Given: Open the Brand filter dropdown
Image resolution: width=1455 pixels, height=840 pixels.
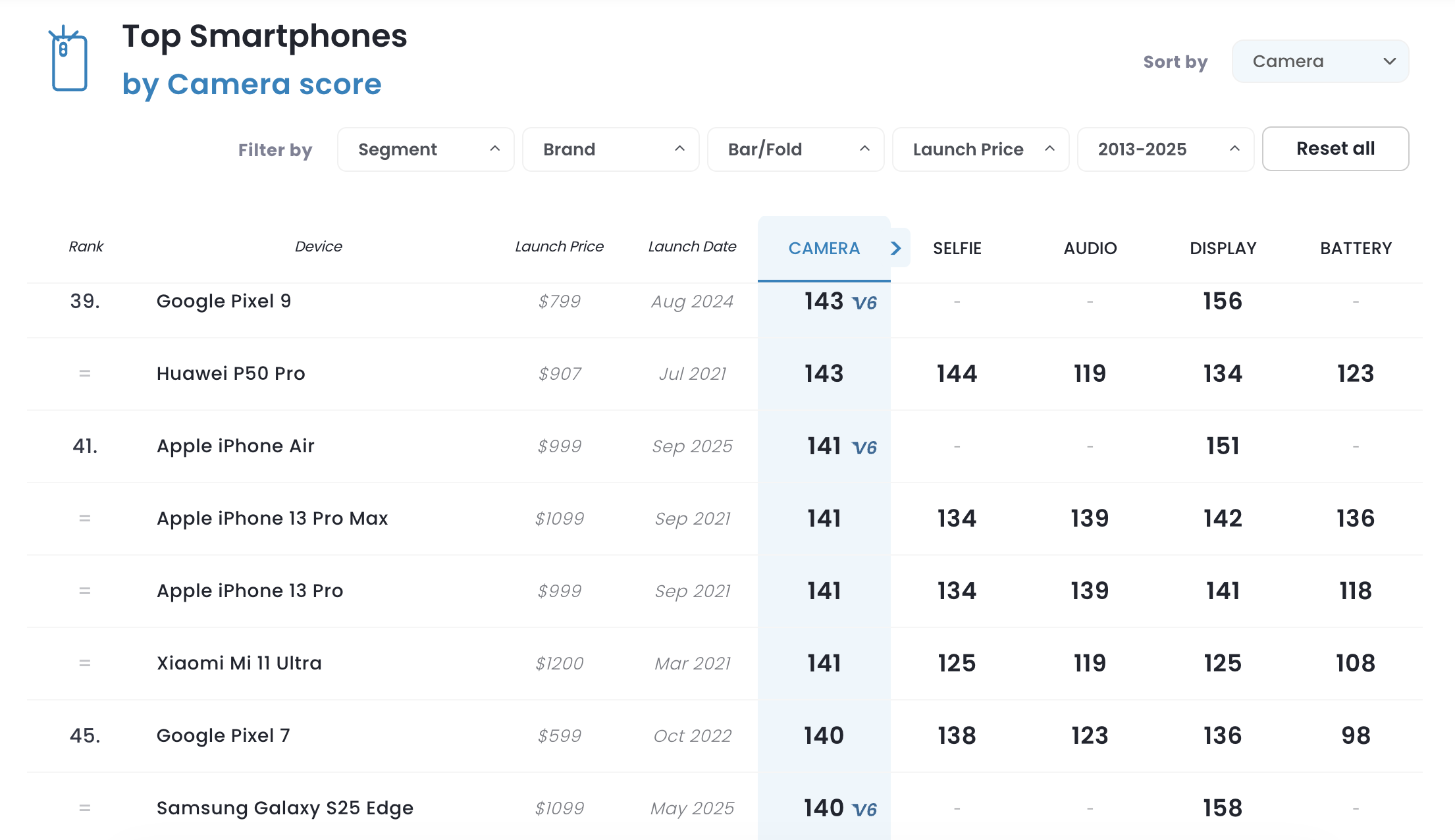Looking at the screenshot, I should click(610, 149).
